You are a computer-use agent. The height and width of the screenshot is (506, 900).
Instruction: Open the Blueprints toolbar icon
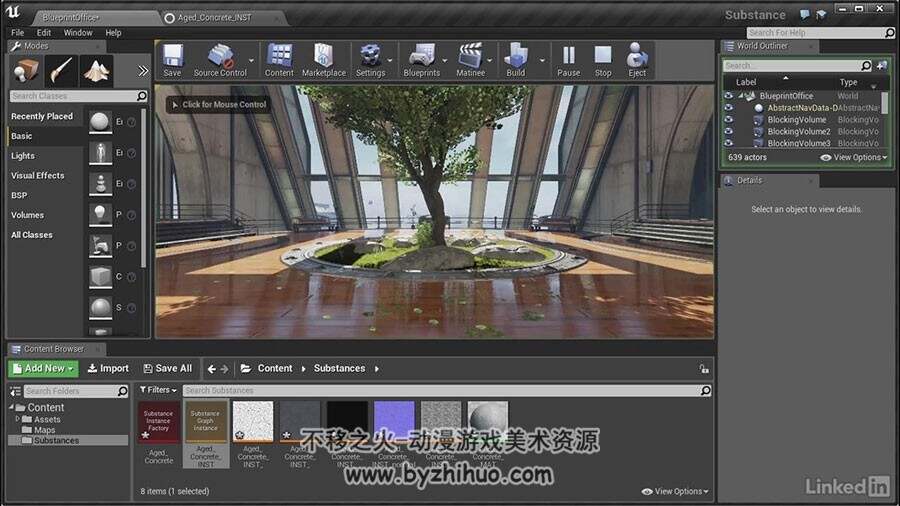point(421,60)
